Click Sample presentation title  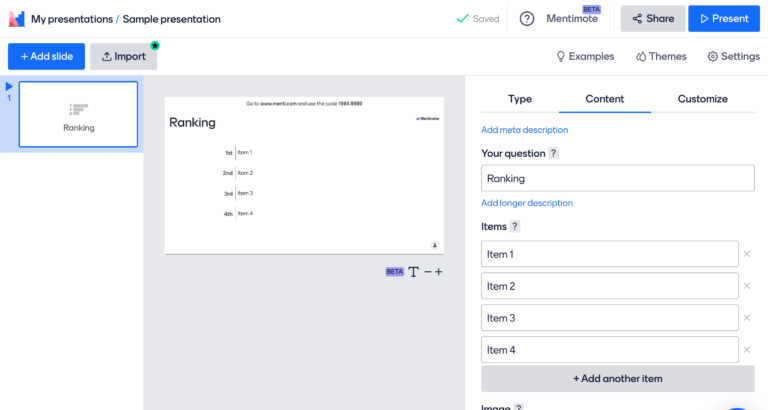171,19
